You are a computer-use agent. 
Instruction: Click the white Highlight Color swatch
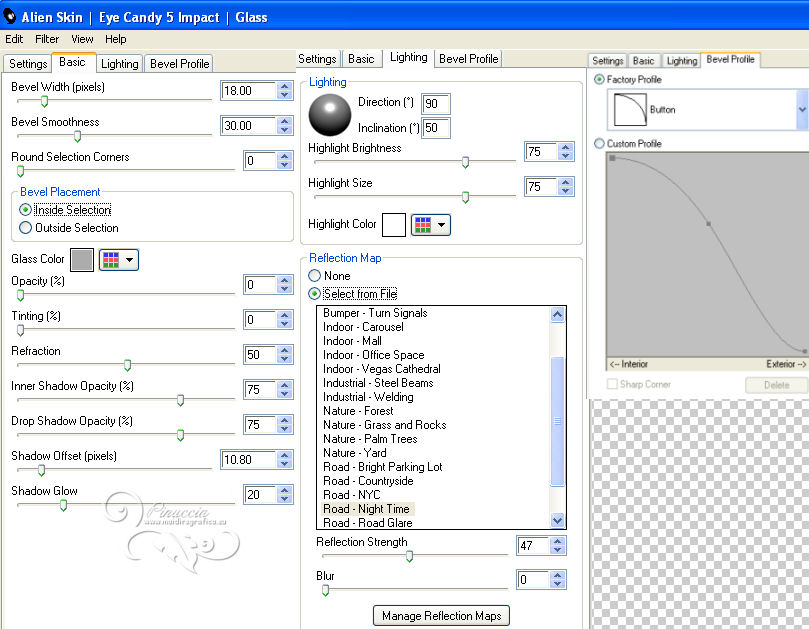394,225
